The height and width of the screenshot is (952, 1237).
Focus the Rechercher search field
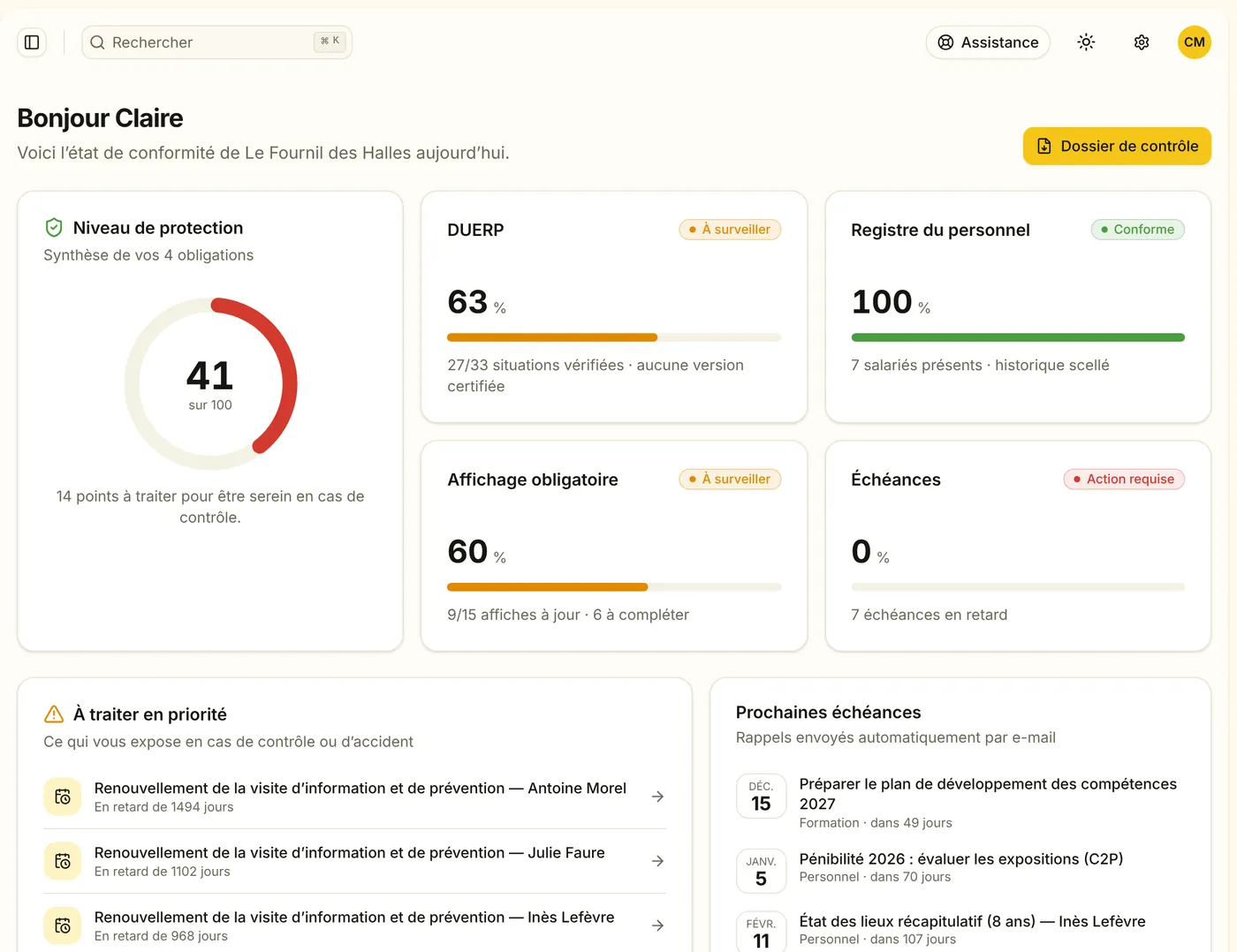216,42
